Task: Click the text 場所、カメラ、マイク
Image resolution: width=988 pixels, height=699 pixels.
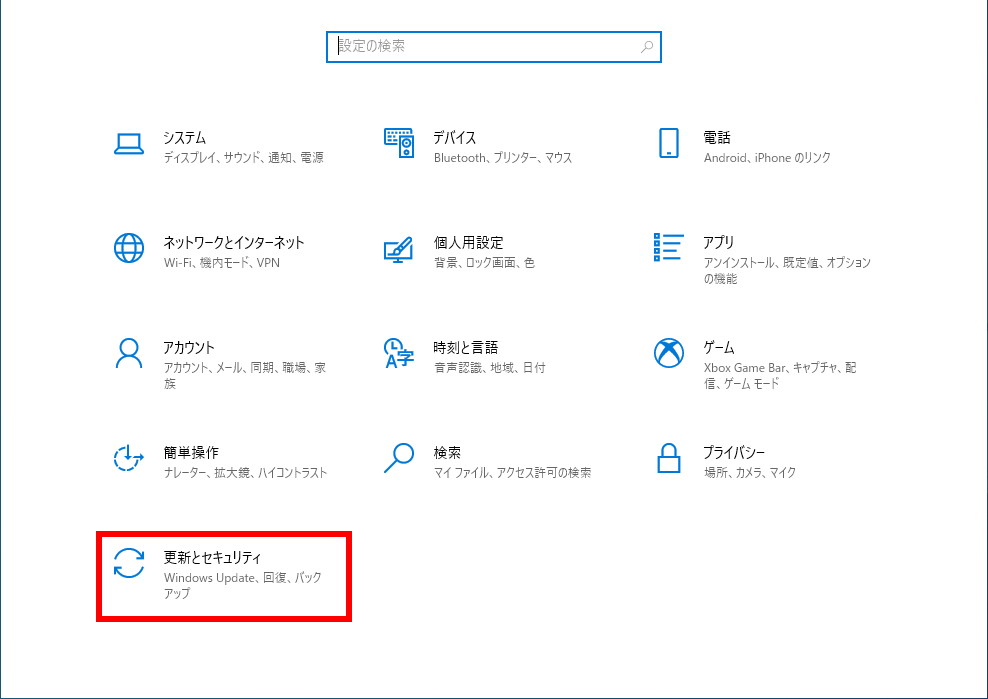Action: point(750,473)
